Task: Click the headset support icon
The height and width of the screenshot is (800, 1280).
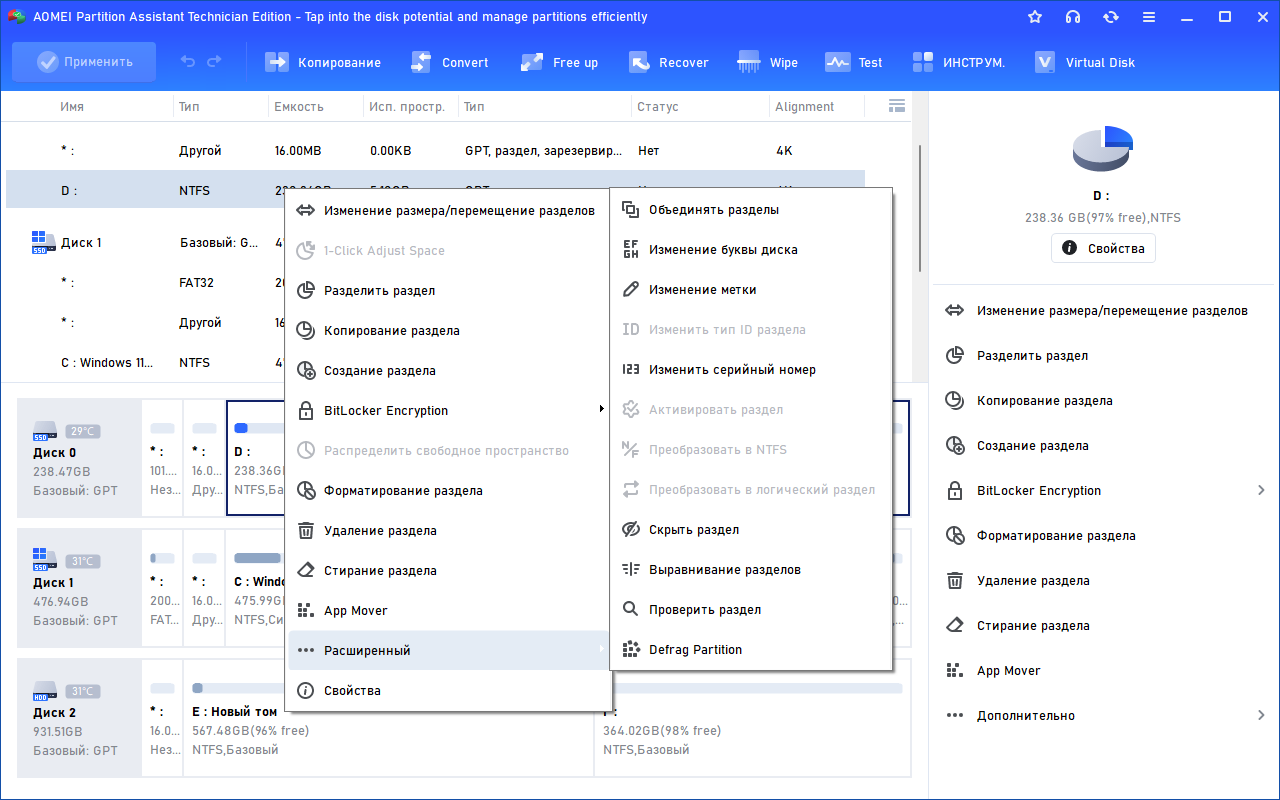Action: click(1073, 17)
